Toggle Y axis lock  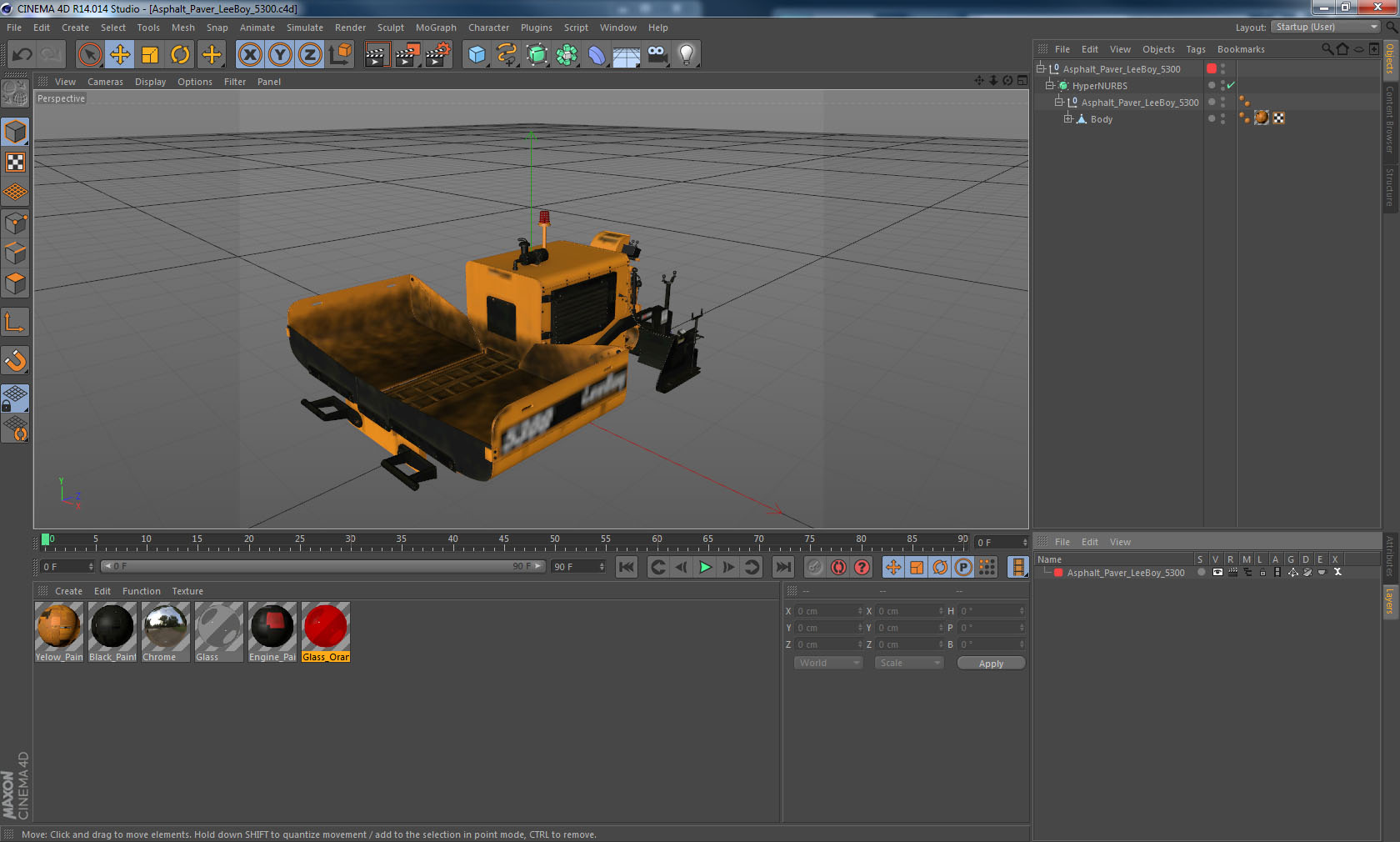pos(280,55)
